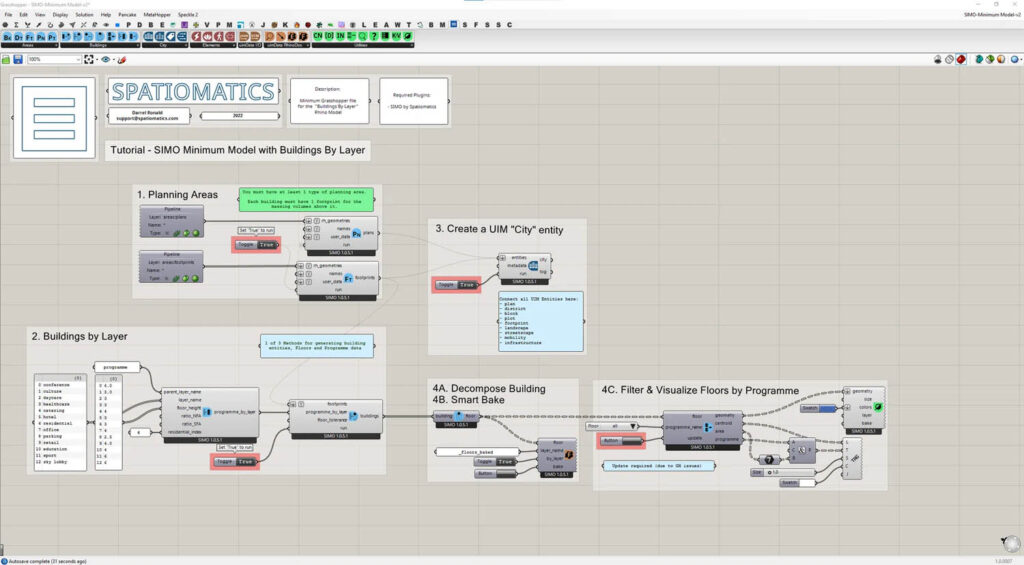Toggle the True switch under Buildings by Layer
Image resolution: width=1024 pixels, height=565 pixels.
coord(246,461)
